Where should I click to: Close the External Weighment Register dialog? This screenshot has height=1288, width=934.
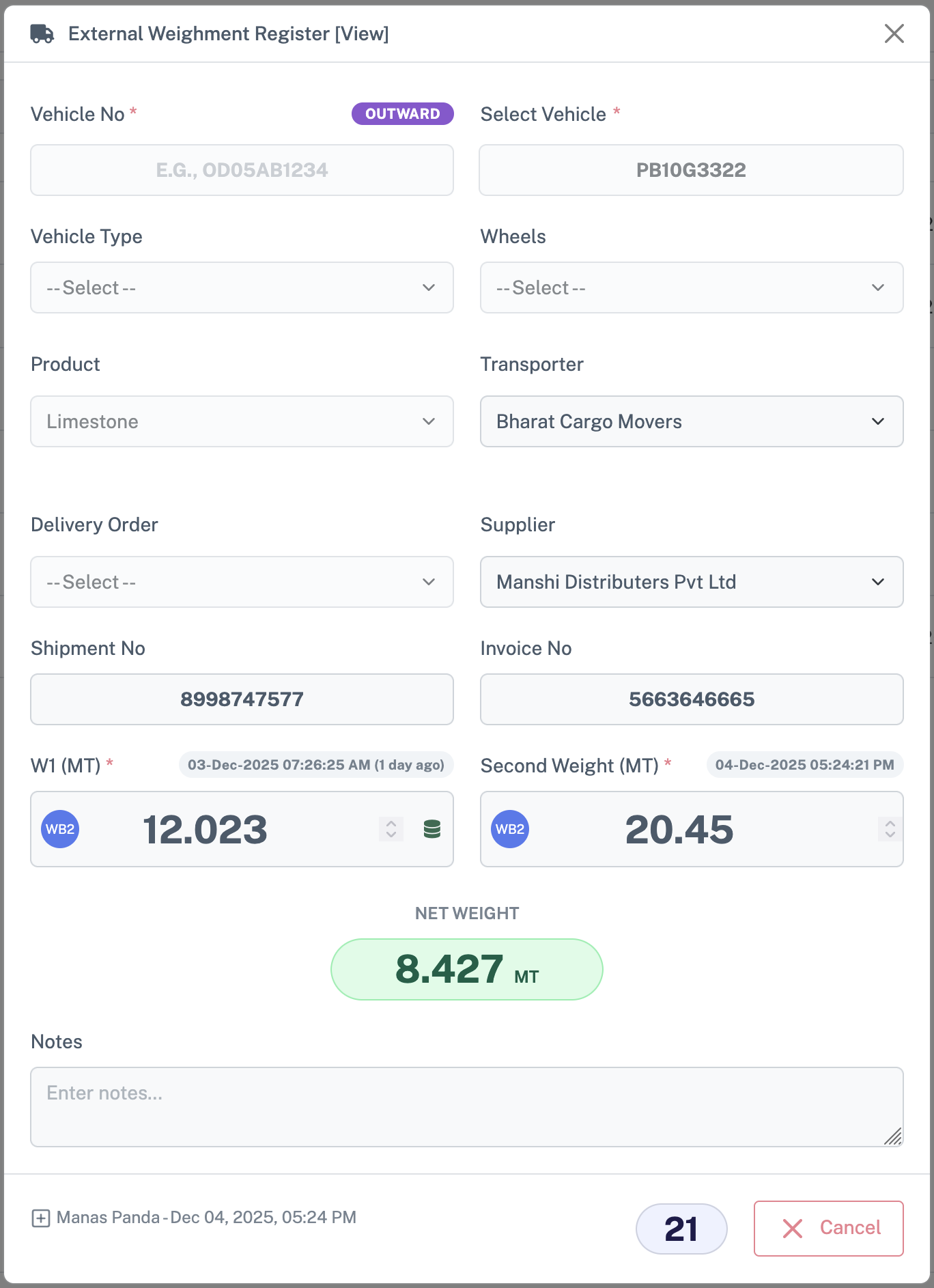tap(894, 33)
